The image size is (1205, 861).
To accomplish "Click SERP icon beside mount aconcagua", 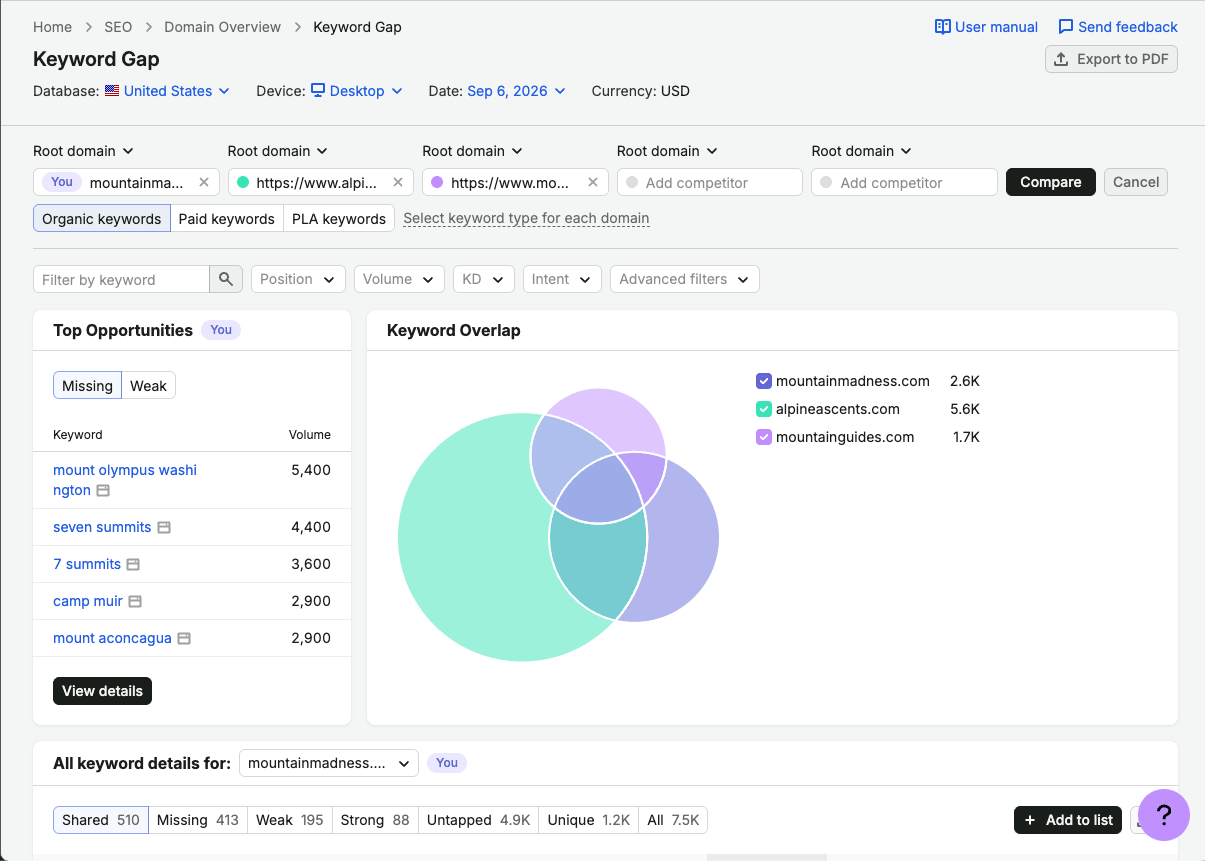I will pos(184,638).
